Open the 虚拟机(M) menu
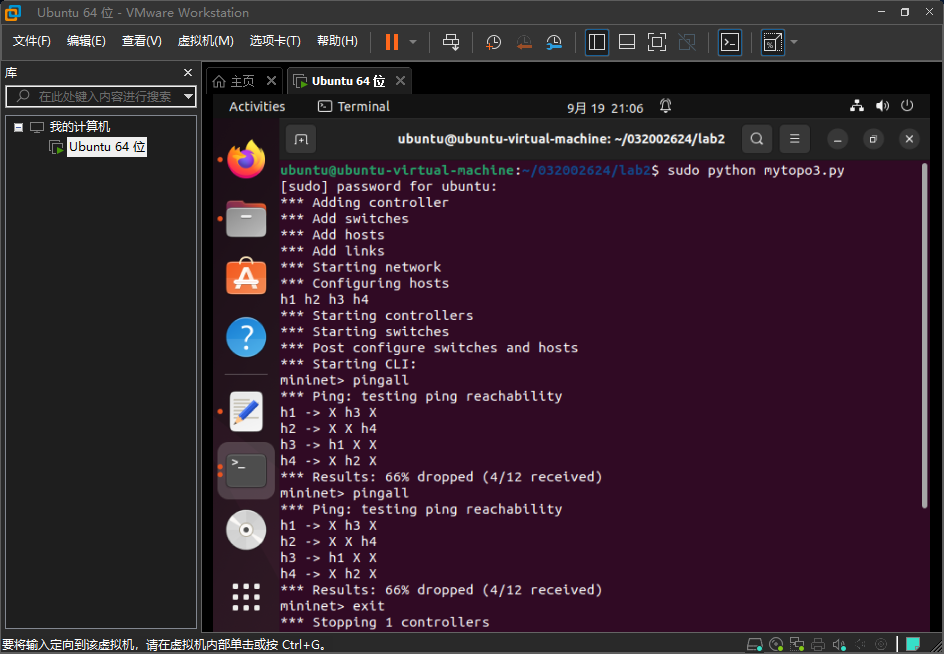The image size is (944, 654). [205, 40]
